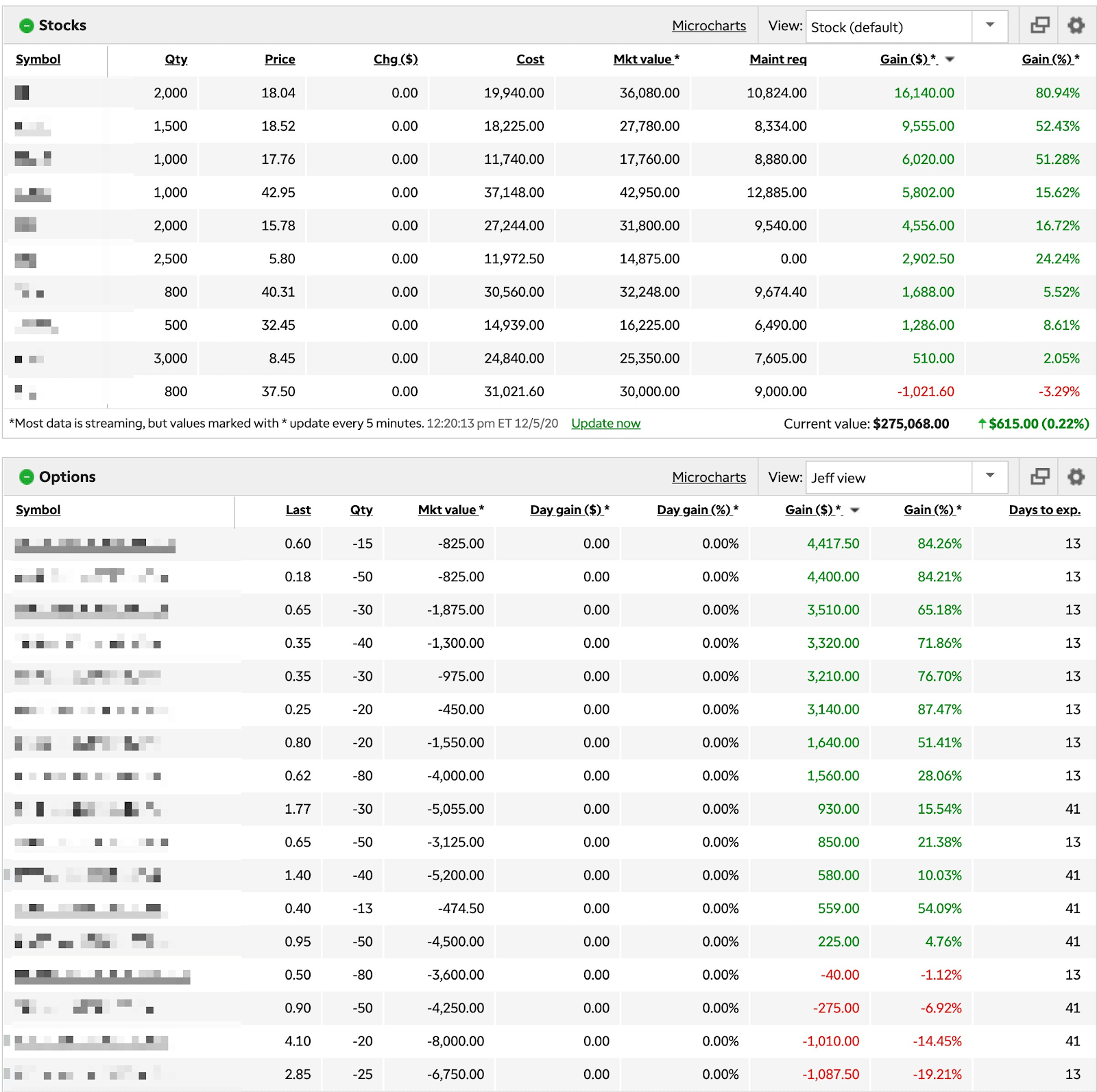Sort Options table by Days to exp.
This screenshot has height=1092, width=1097.
(x=1044, y=510)
